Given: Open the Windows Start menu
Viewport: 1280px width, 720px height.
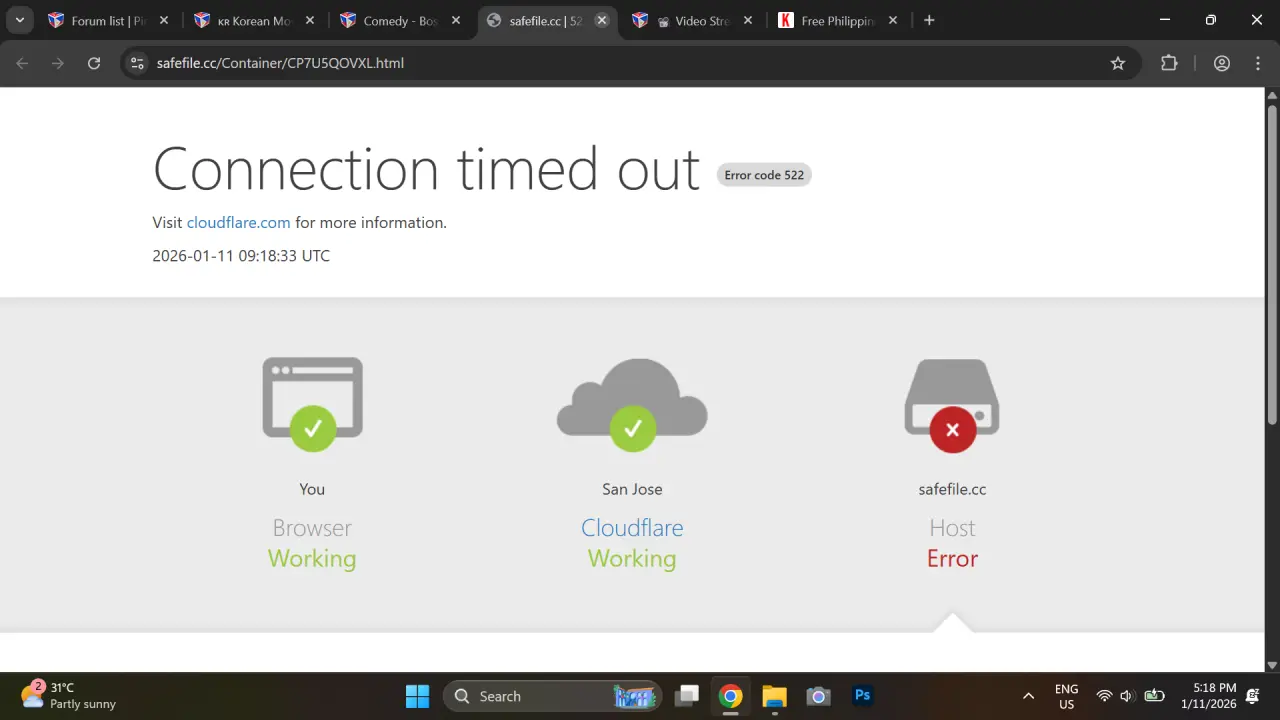Looking at the screenshot, I should 417,696.
